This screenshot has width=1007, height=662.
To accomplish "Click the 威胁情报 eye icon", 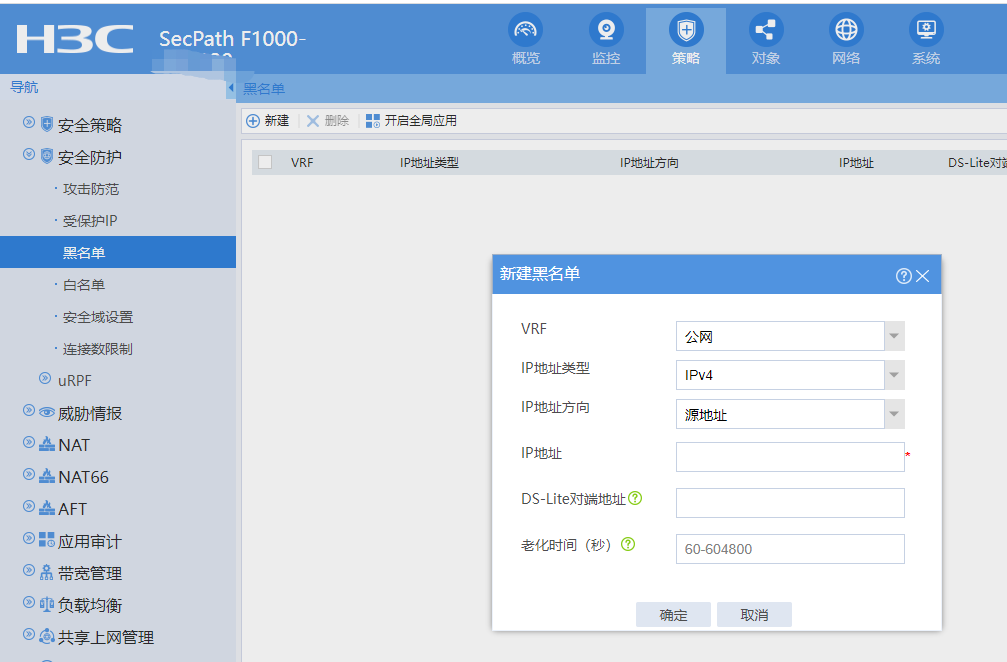I will pos(47,412).
